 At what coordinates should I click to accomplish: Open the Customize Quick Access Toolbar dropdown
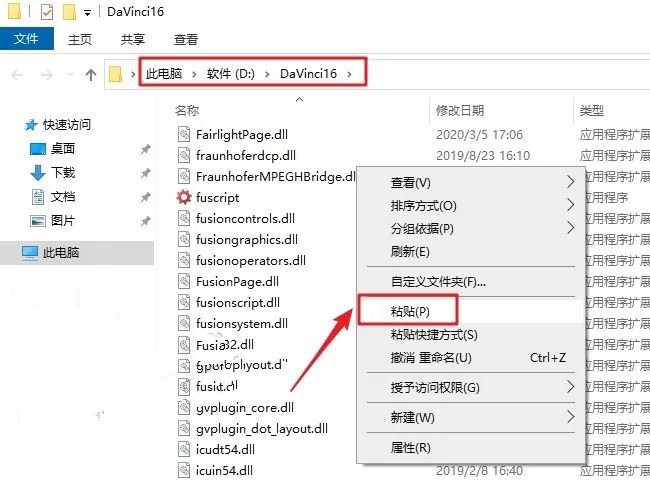tap(87, 13)
